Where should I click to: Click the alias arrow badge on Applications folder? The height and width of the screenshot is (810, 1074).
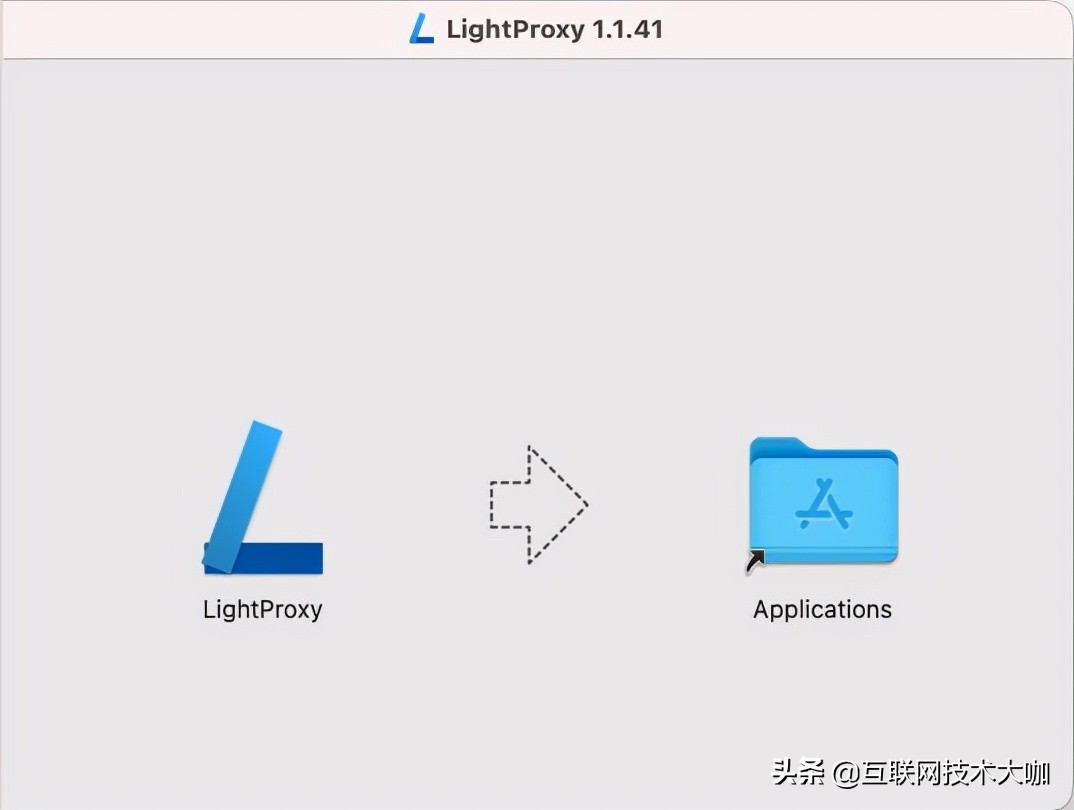(755, 561)
